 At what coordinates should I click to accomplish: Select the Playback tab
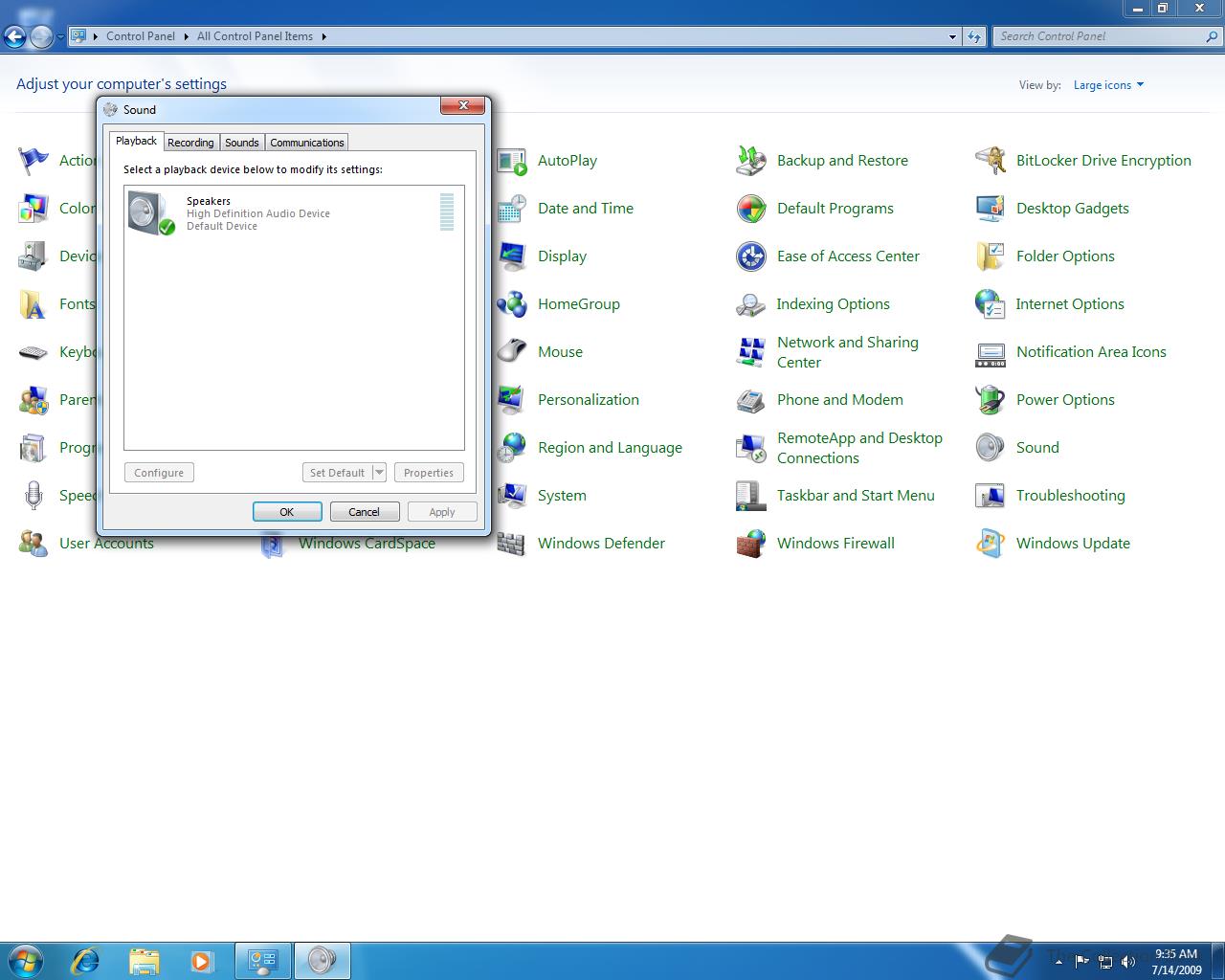click(x=136, y=141)
